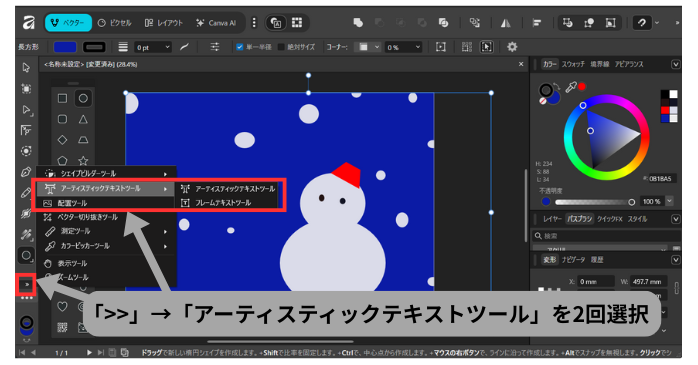Toggle the 絶対サイズ checkbox
The height and width of the screenshot is (365, 698).
click(x=281, y=47)
